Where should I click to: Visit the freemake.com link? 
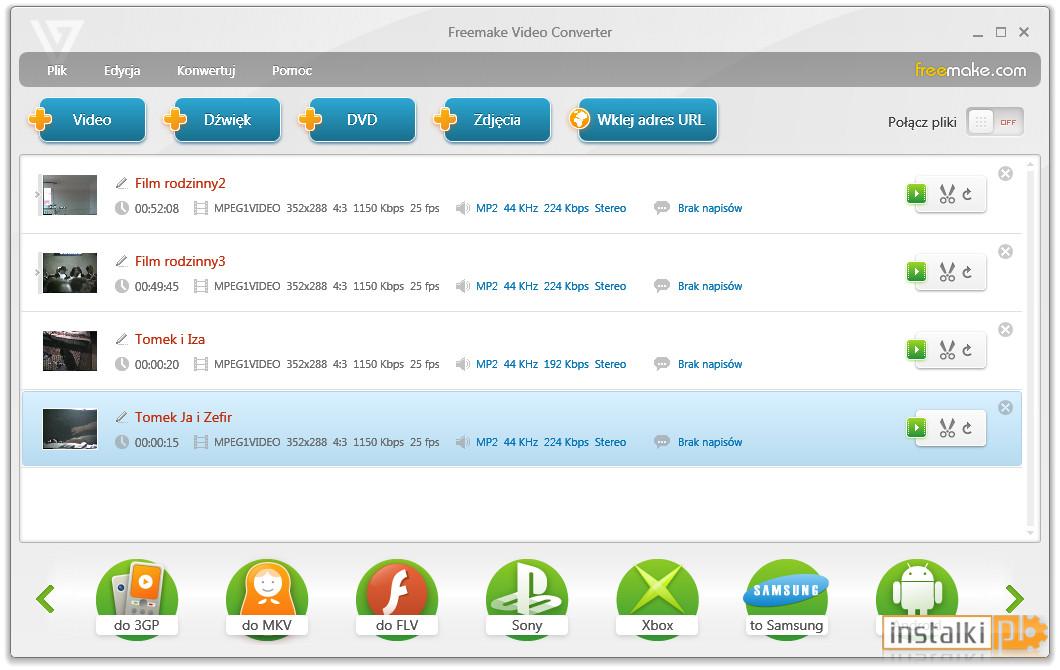click(970, 70)
